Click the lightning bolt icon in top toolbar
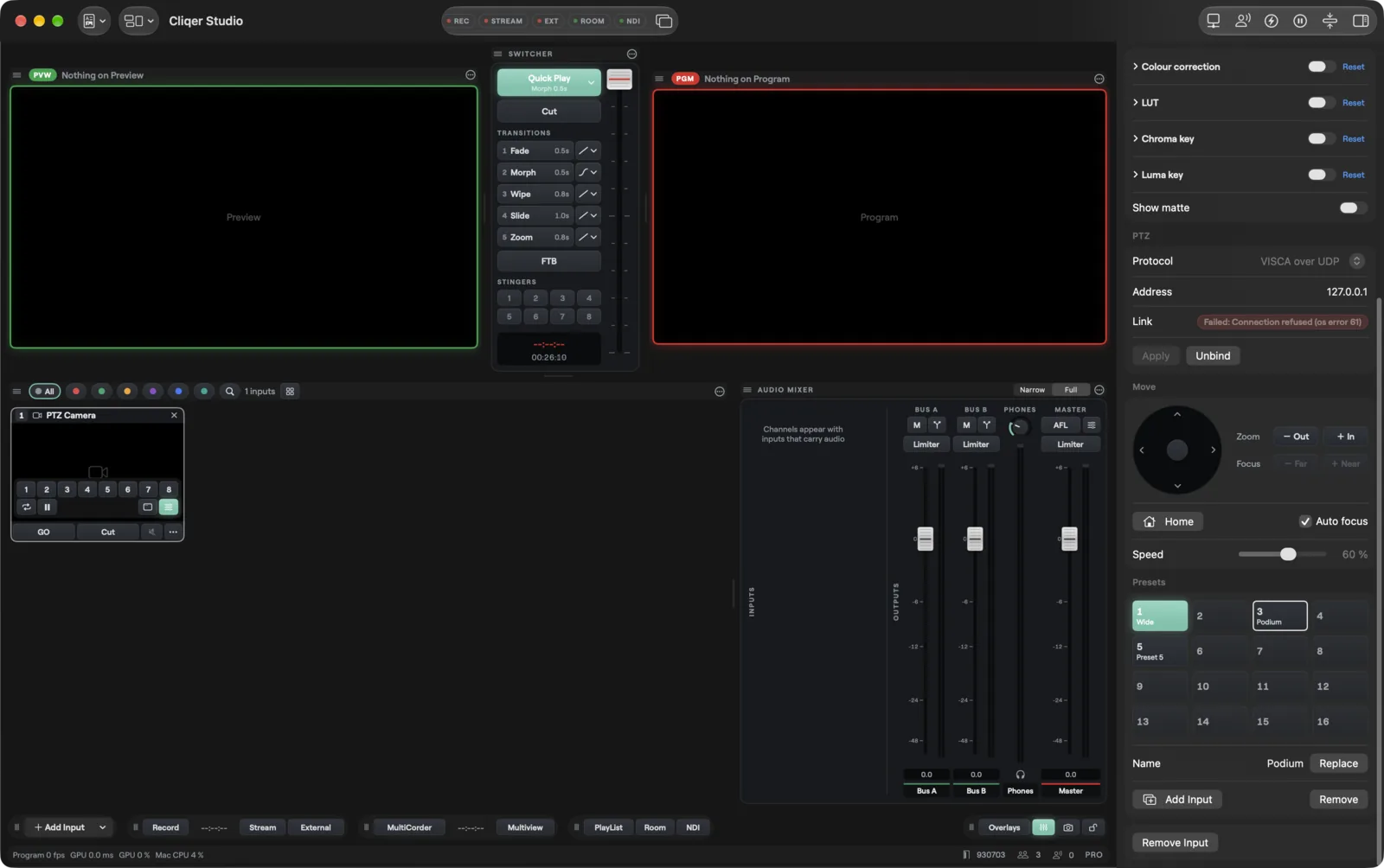The image size is (1384, 868). (x=1271, y=21)
